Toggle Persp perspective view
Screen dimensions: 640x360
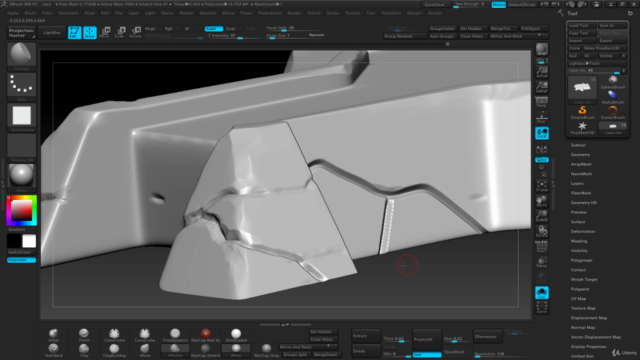point(542,102)
